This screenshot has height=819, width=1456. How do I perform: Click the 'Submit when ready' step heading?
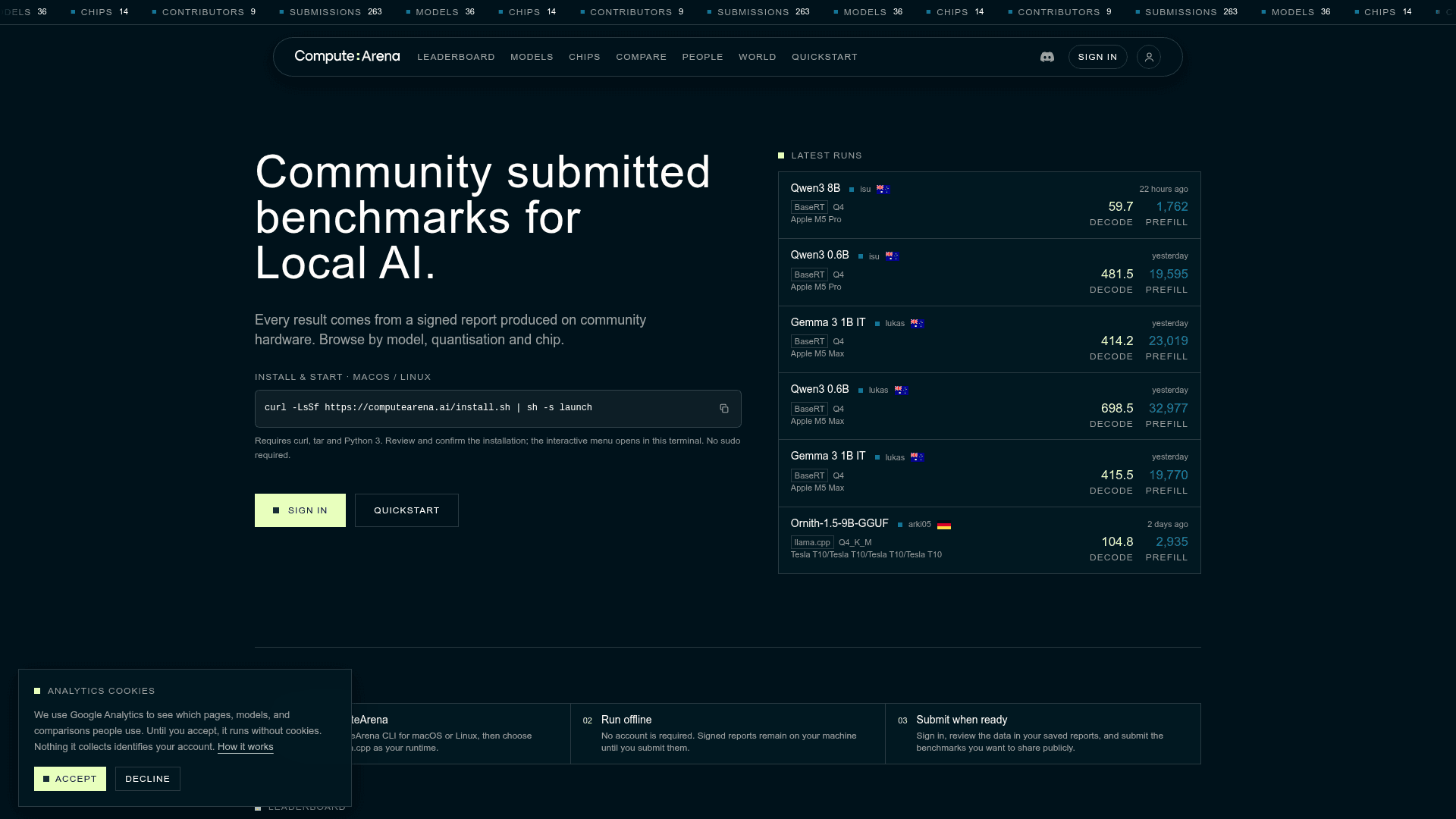[x=962, y=720]
